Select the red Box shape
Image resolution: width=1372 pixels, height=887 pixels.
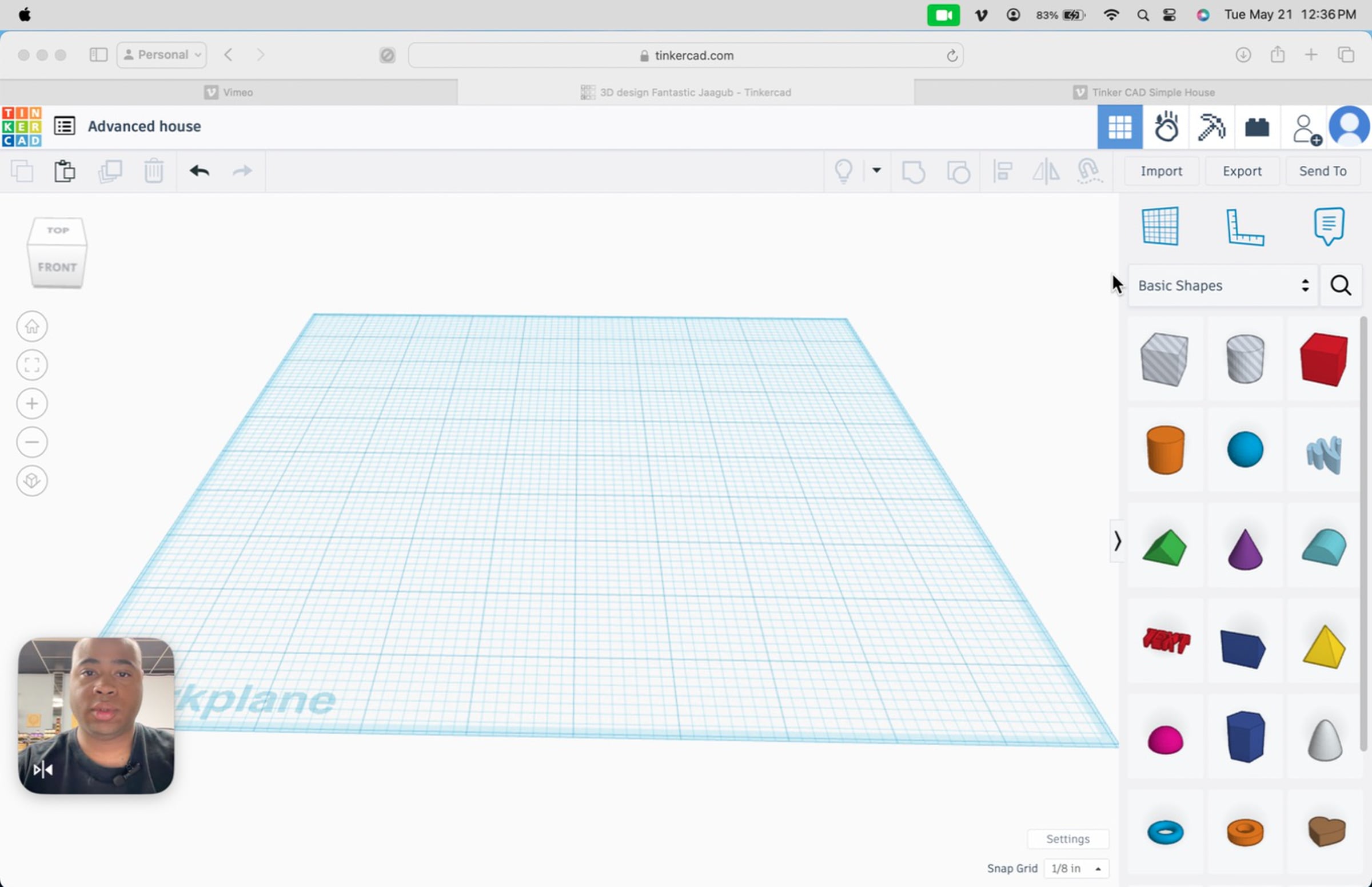coord(1323,359)
